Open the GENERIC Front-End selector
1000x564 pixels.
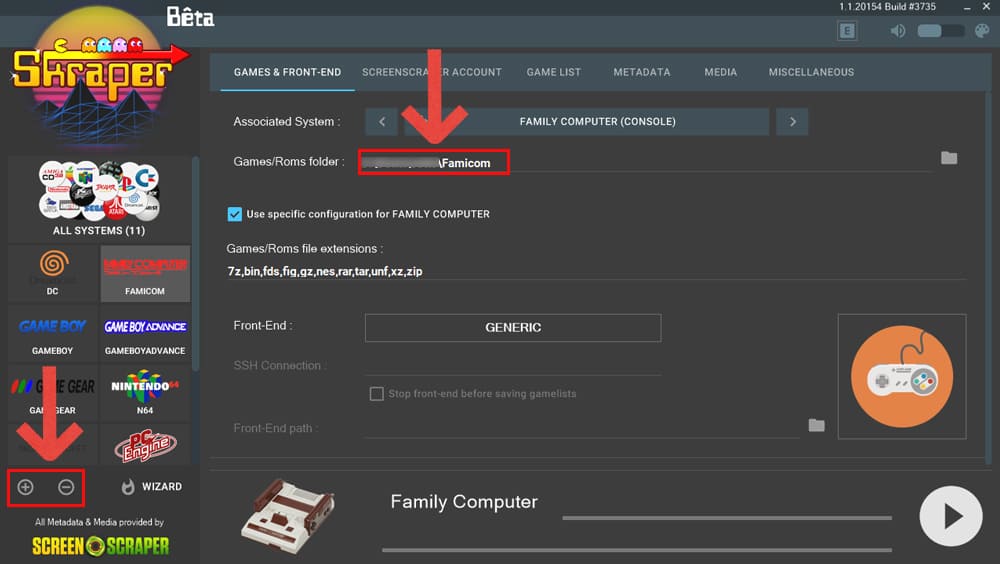(x=513, y=327)
